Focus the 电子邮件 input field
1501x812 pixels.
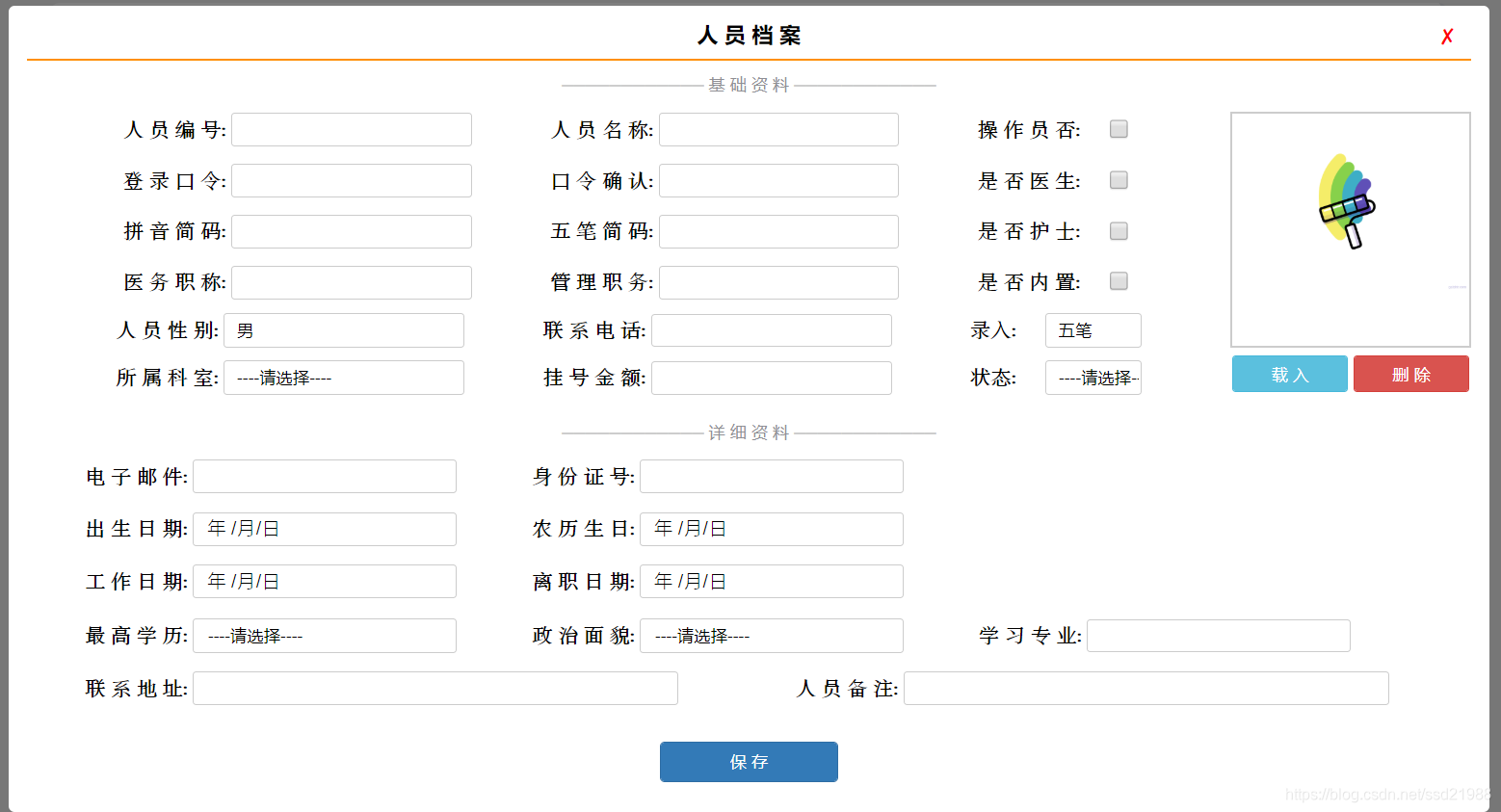[x=325, y=476]
